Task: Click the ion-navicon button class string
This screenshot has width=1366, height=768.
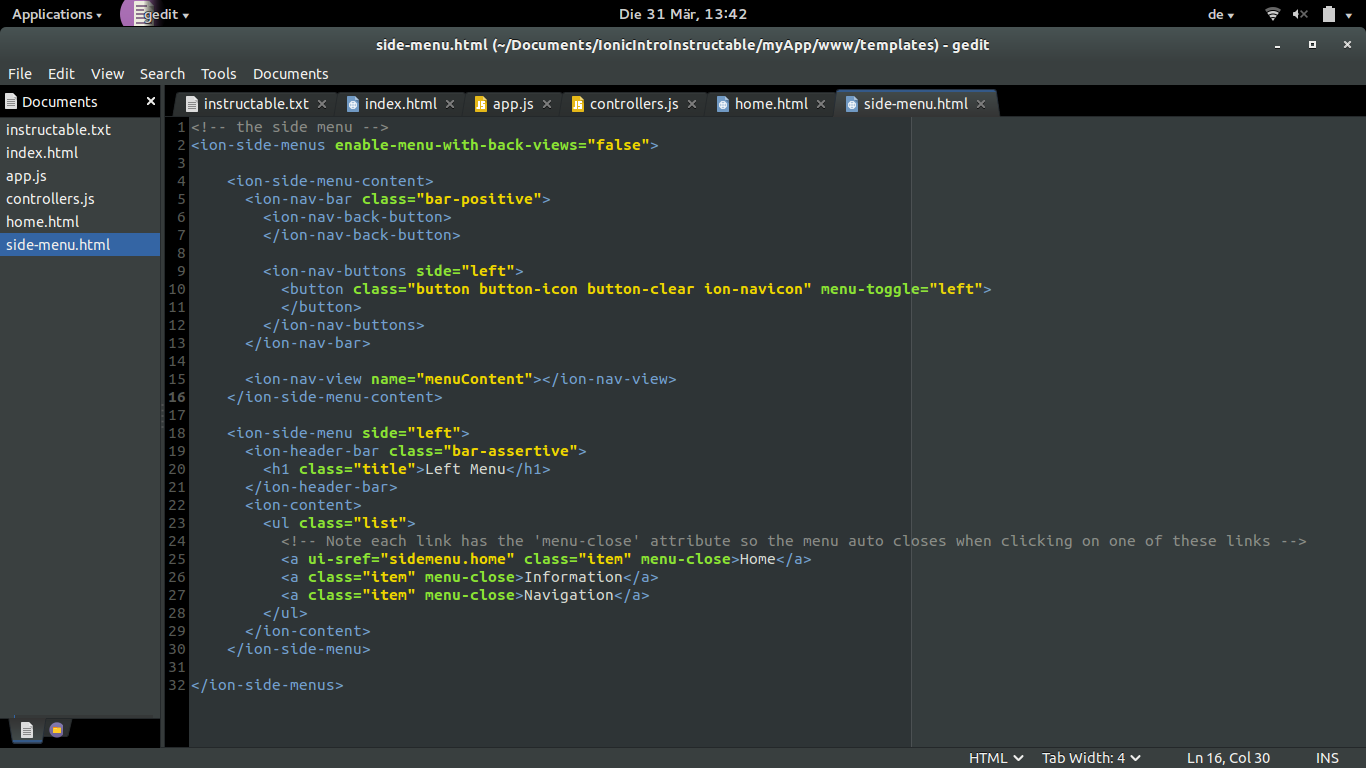Action: click(609, 289)
